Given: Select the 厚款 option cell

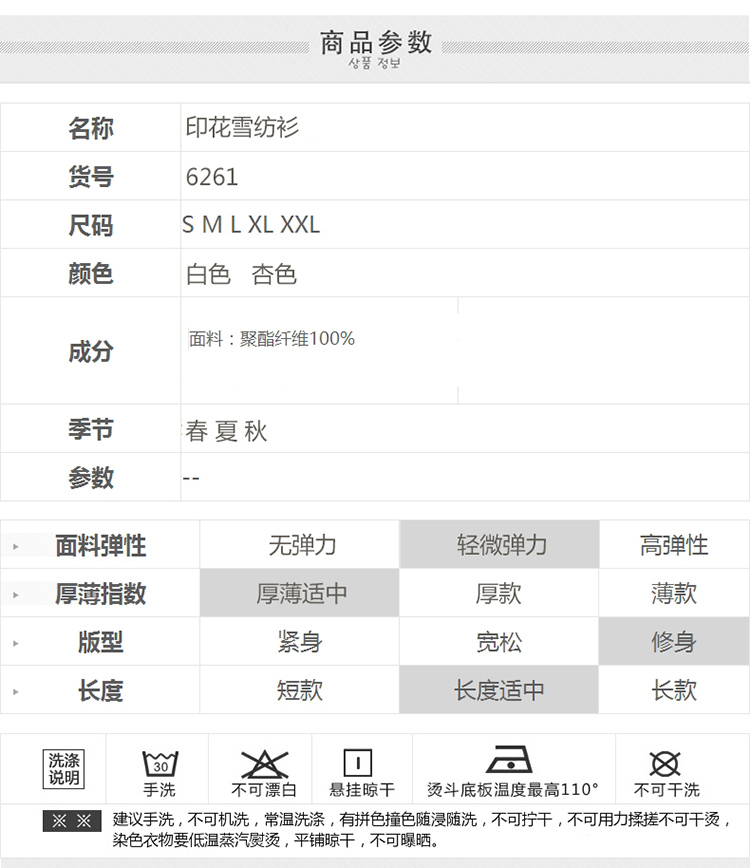Looking at the screenshot, I should (x=499, y=593).
